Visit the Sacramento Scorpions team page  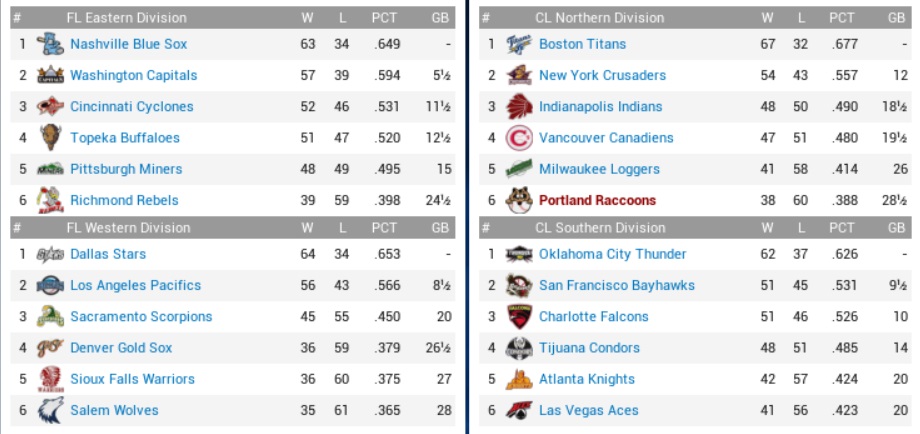click(141, 316)
